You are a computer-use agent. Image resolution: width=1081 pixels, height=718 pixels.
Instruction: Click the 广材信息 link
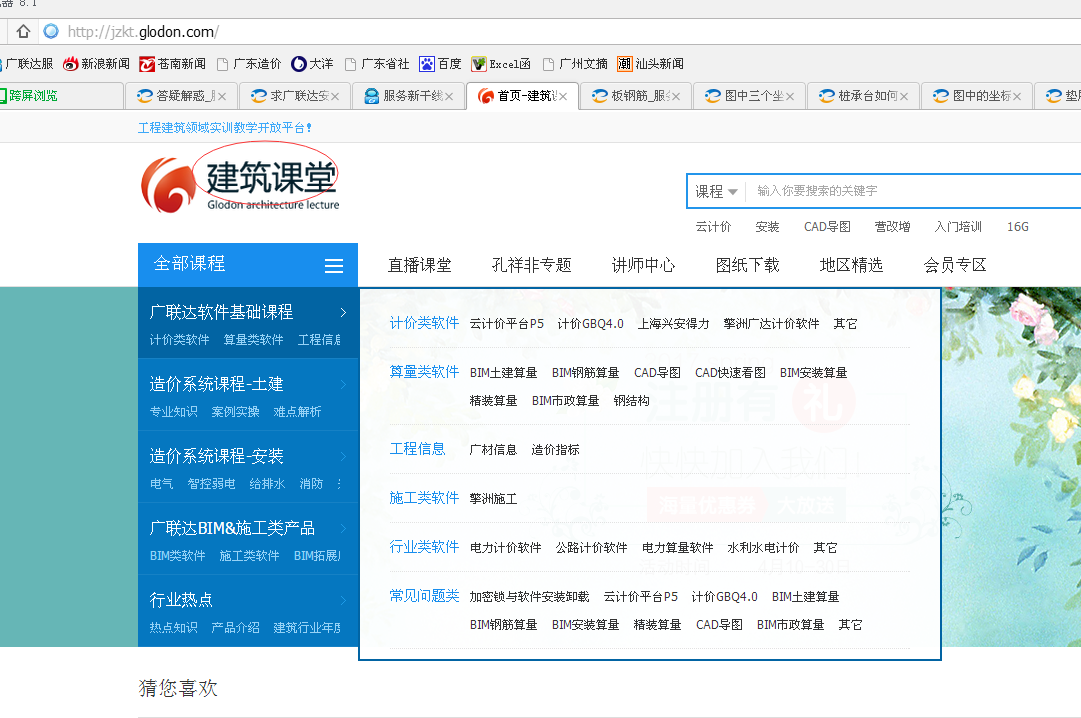point(493,450)
